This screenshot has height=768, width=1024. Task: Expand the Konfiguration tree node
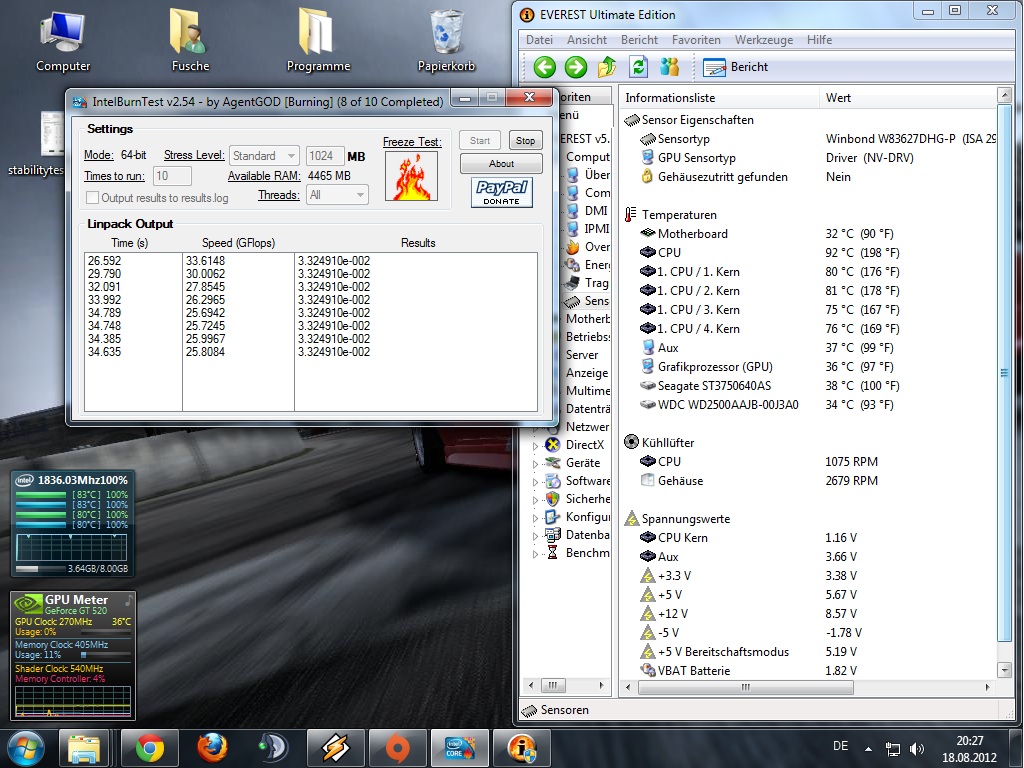click(536, 518)
